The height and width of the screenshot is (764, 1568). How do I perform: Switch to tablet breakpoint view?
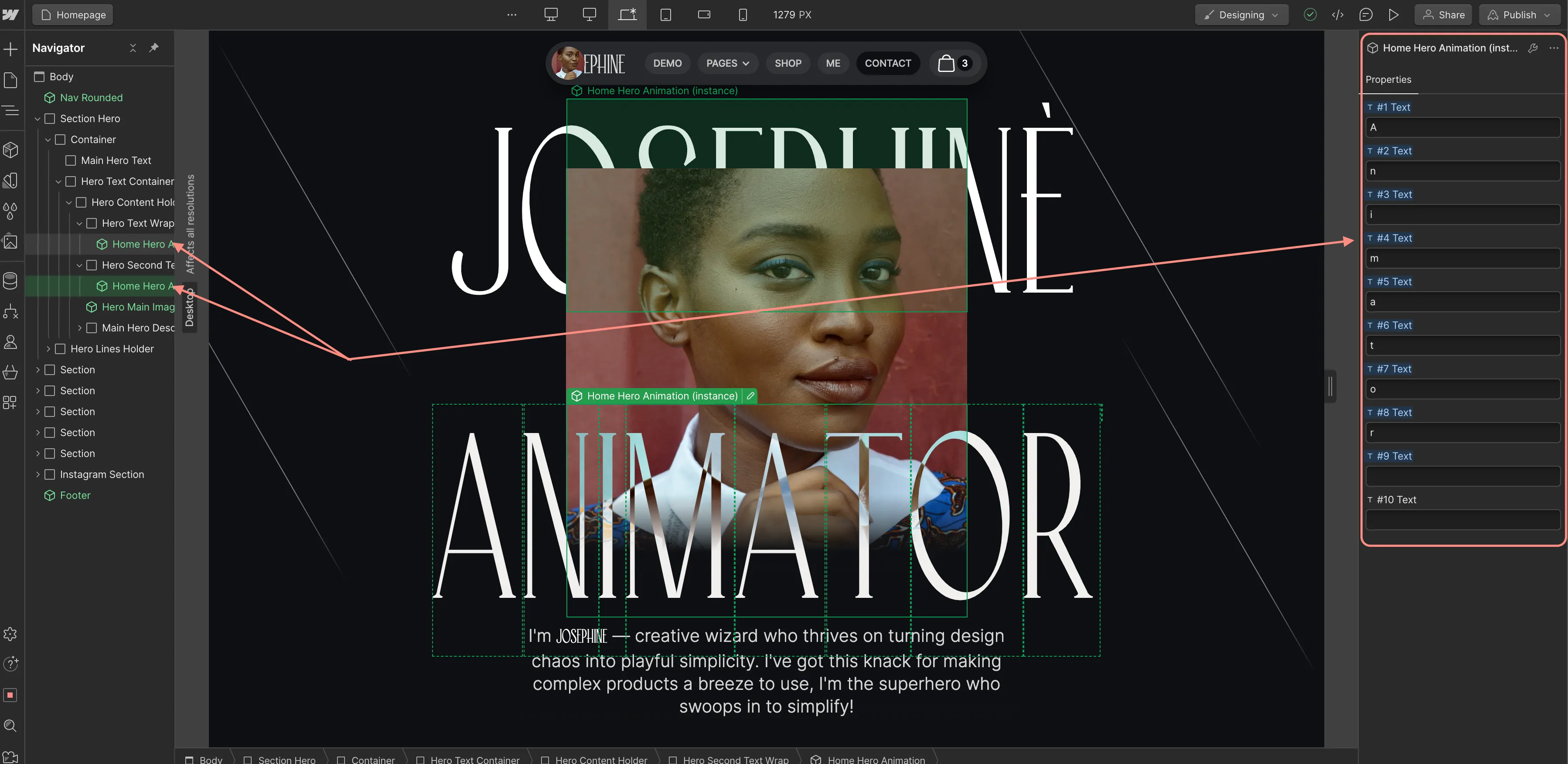666,15
